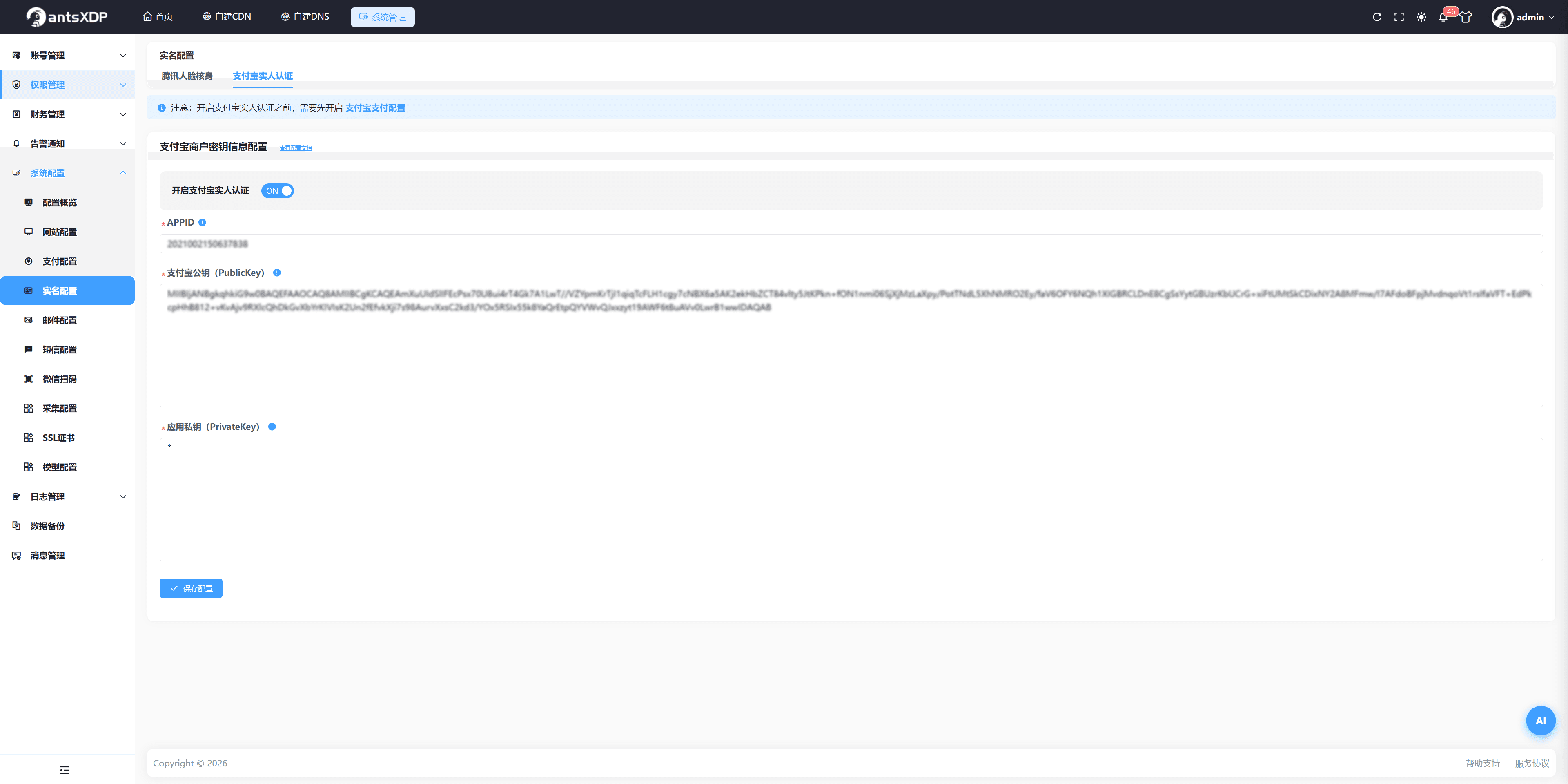Collapse the 系统配置 menu chevron
Viewport: 1568px width, 784px height.
tap(123, 173)
